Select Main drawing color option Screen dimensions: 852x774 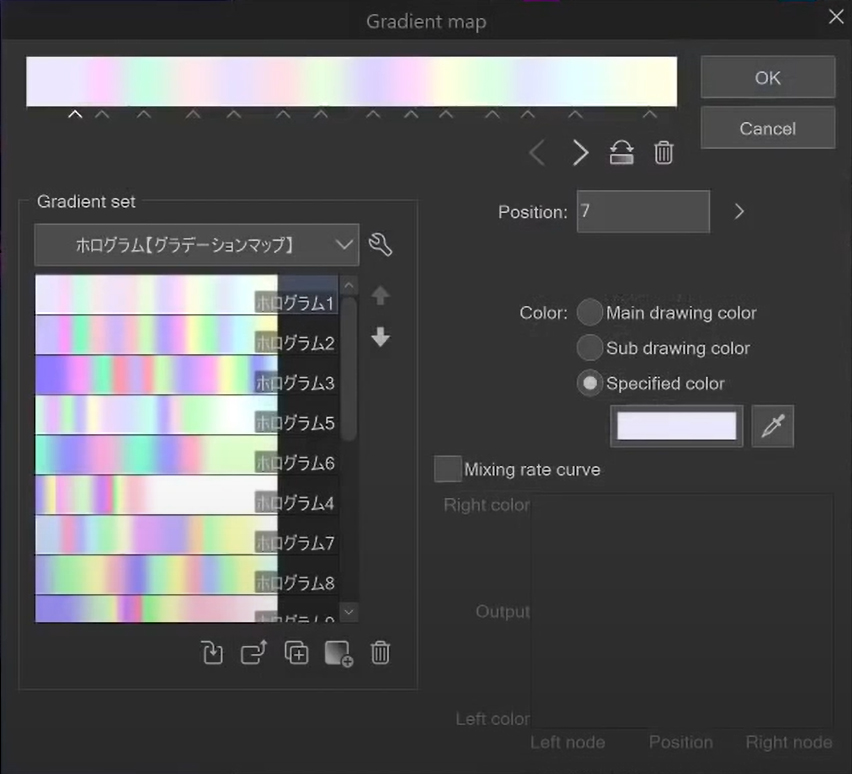590,313
